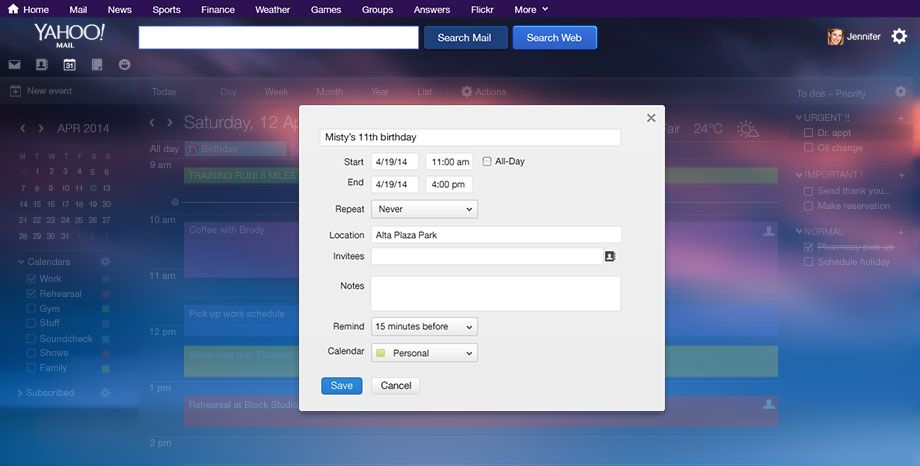The image size is (920, 466).
Task: Add a task to the IMPORTANT list
Action: [x=901, y=175]
